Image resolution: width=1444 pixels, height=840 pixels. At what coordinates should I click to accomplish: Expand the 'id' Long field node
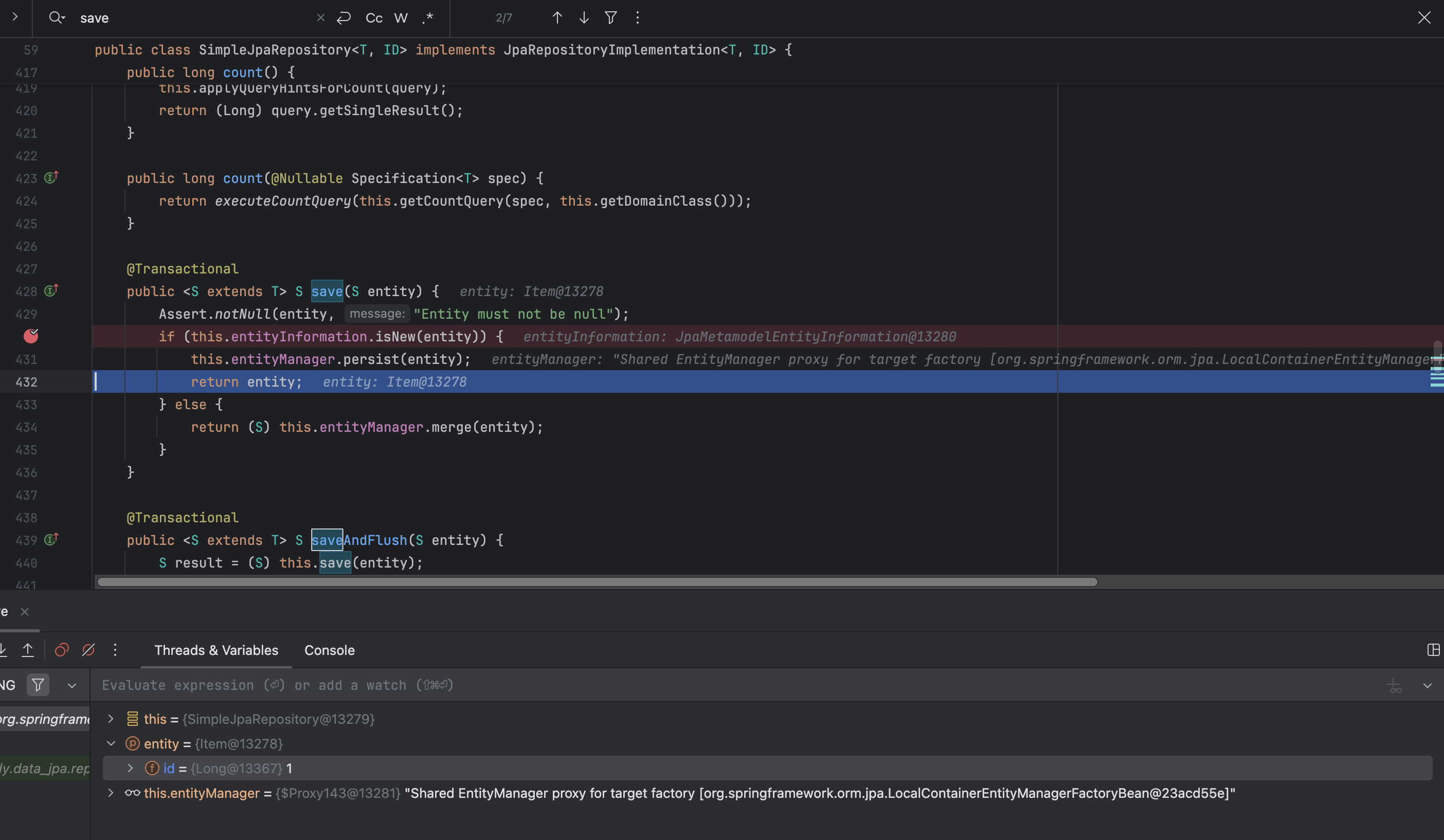pos(130,768)
